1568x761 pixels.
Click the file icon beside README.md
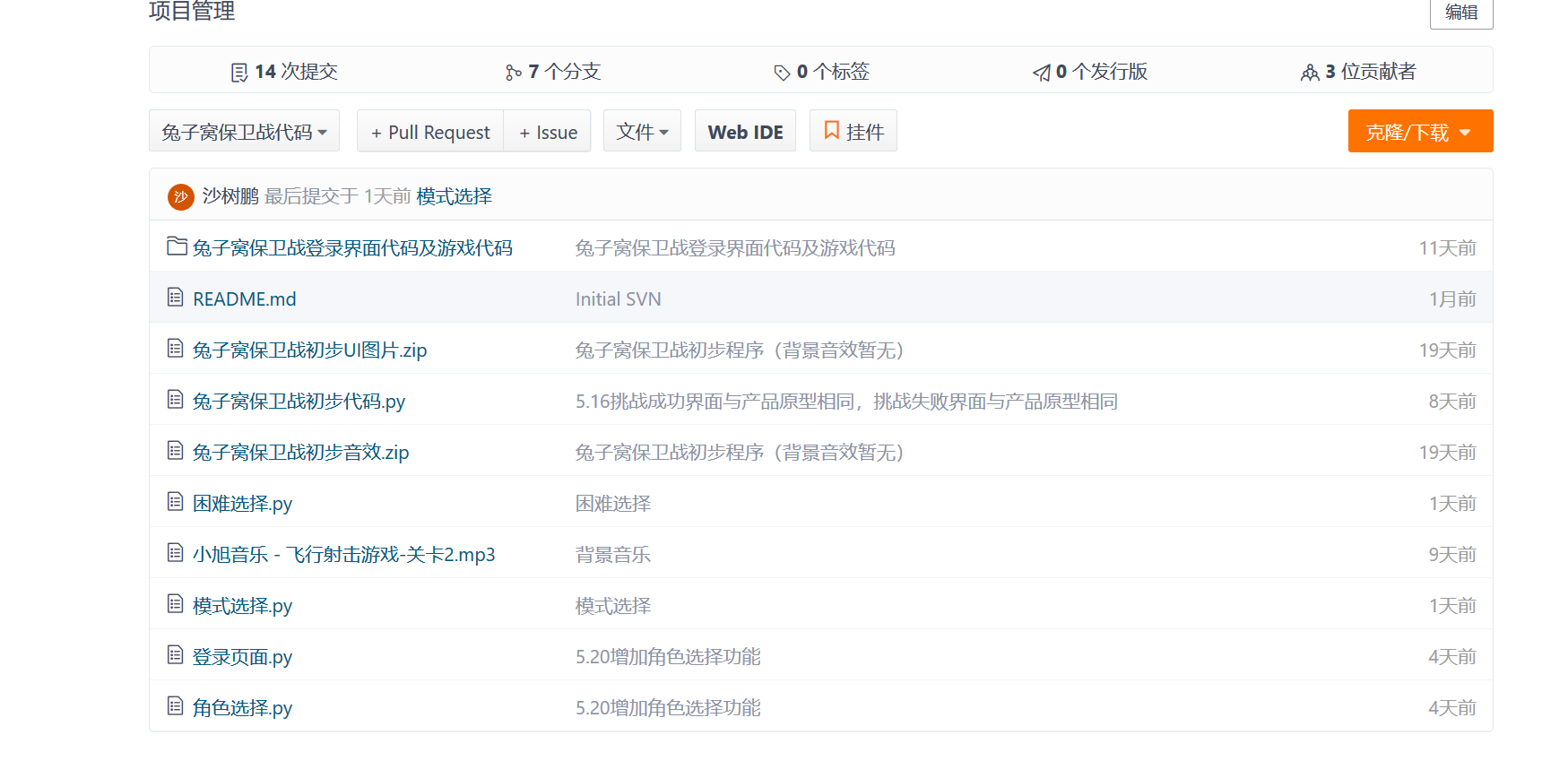click(x=176, y=298)
